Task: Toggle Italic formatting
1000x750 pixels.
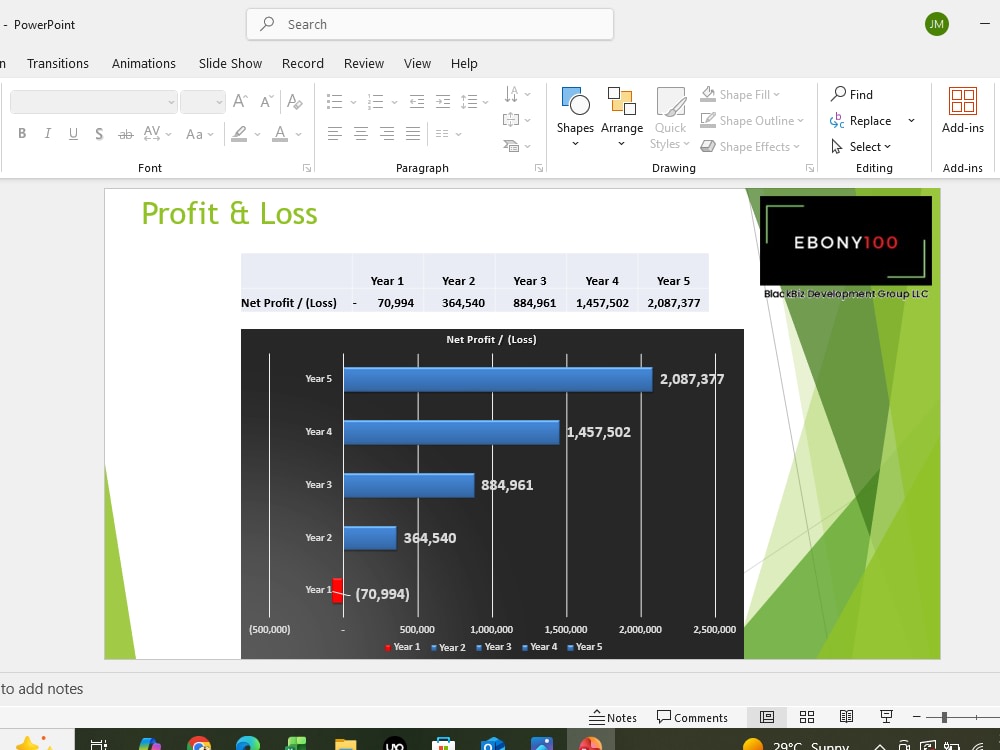Action: 47,133
